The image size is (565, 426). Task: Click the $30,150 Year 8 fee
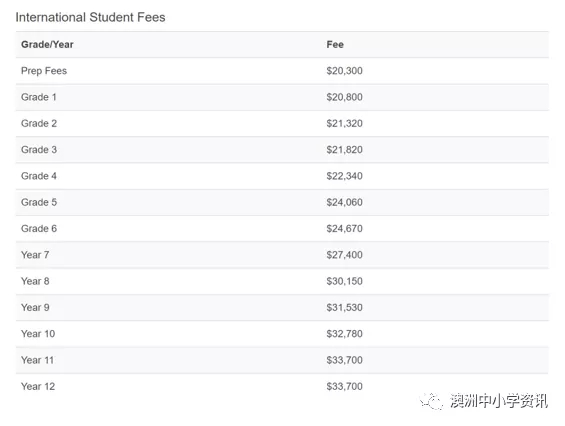coord(344,281)
